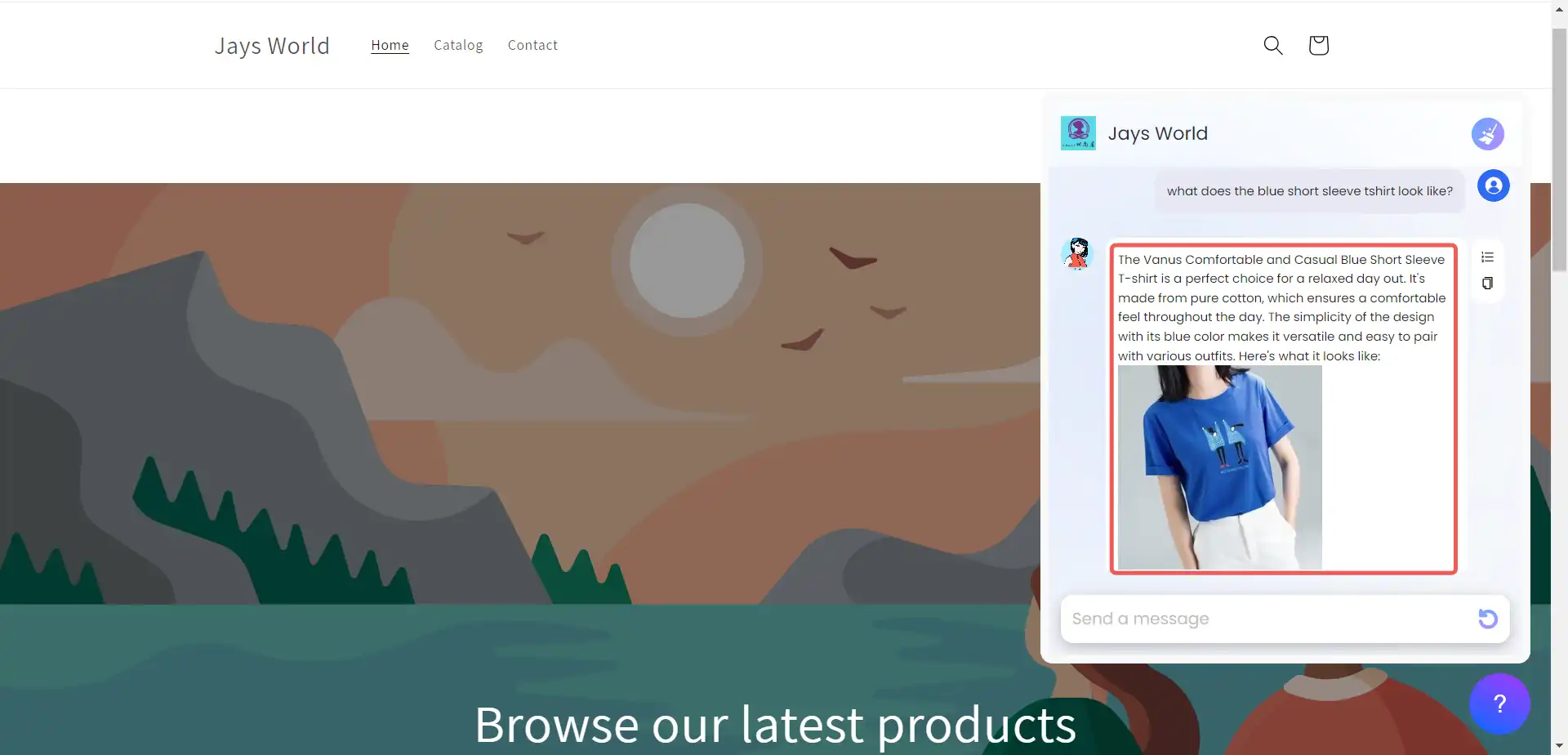Viewport: 1568px width, 755px height.
Task: Toggle the chat widget with the question mark button
Action: (x=1499, y=704)
